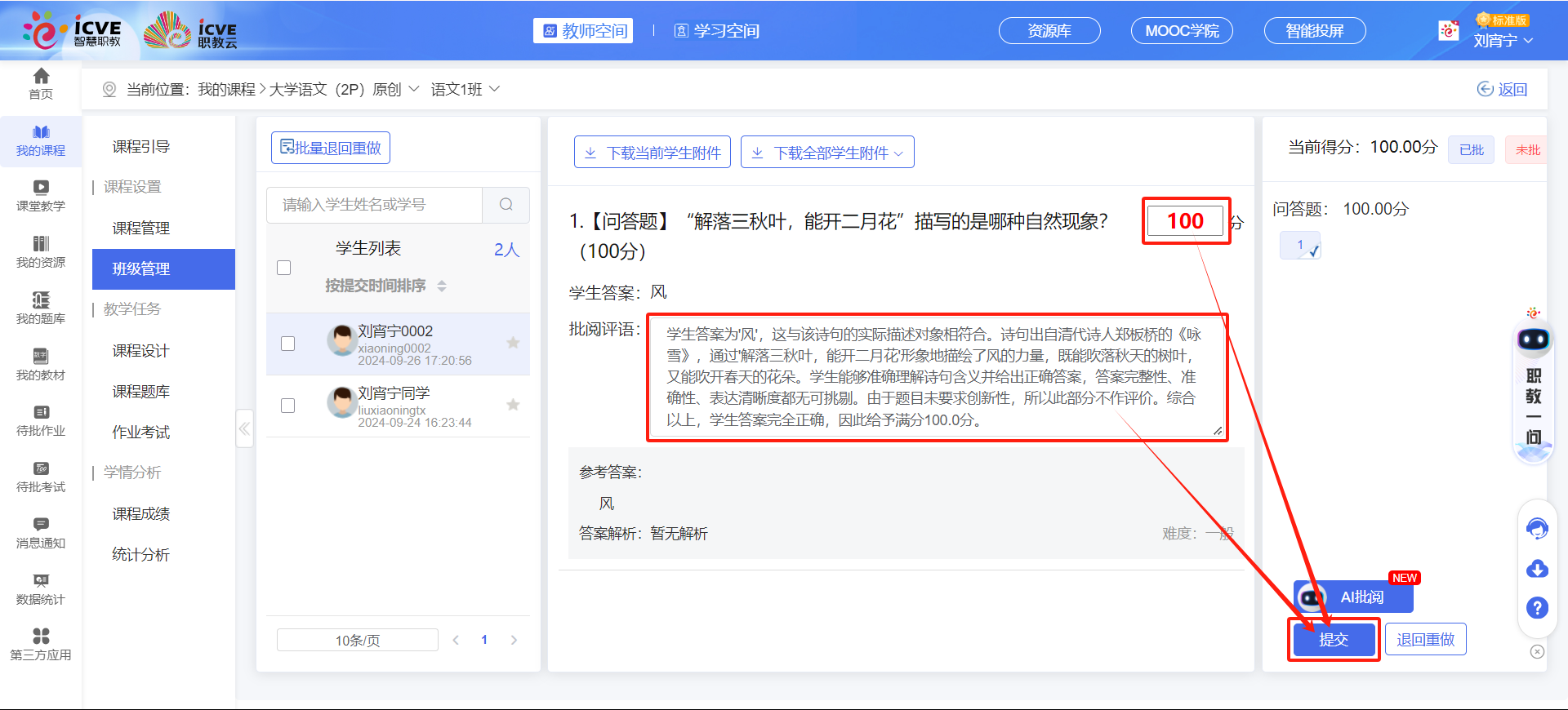Viewport: 1568px width, 710px height.
Task: Check the box for student 刘宵宁同学
Action: coord(287,406)
